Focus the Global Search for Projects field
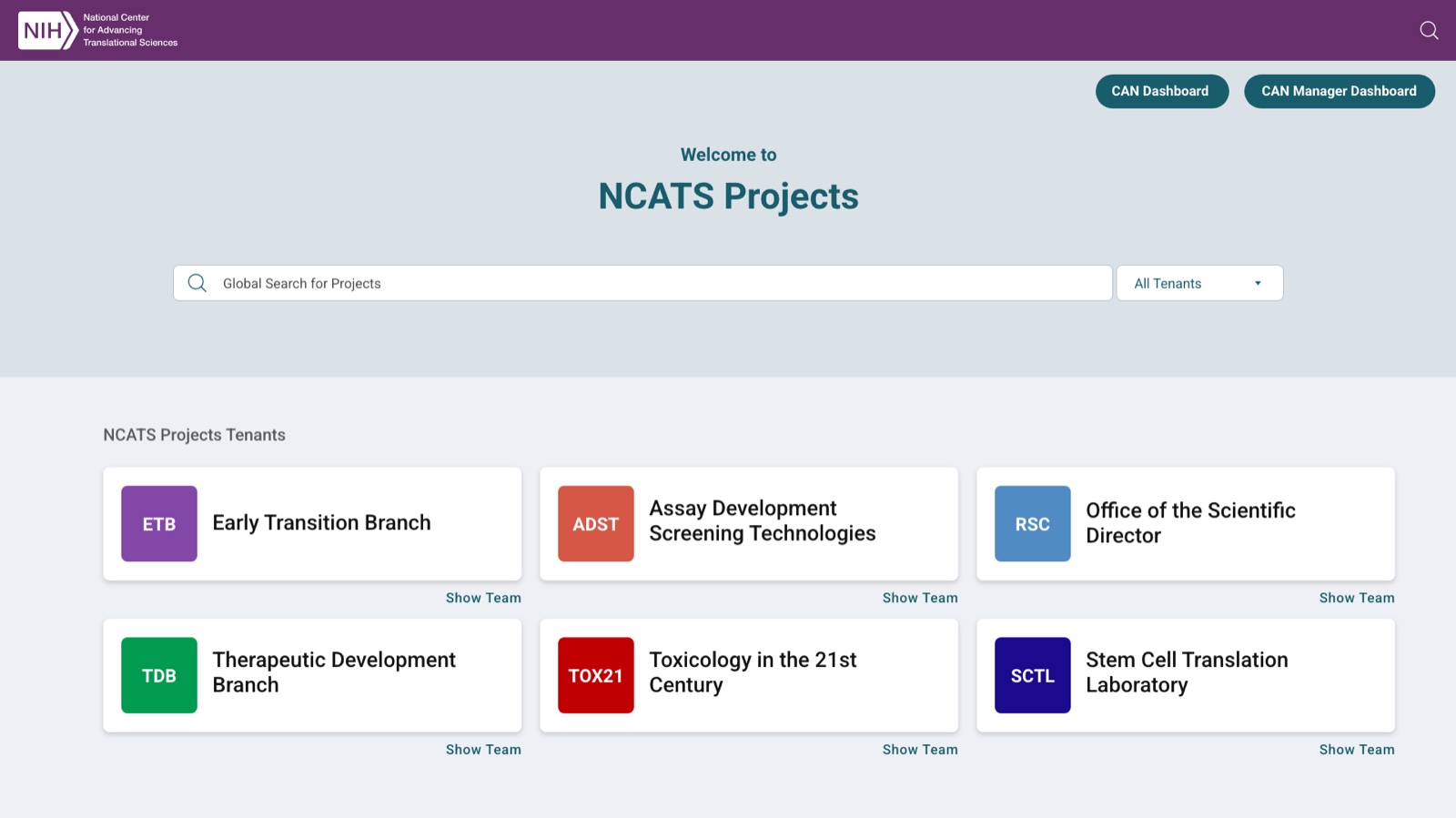This screenshot has width=1456, height=818. (642, 283)
